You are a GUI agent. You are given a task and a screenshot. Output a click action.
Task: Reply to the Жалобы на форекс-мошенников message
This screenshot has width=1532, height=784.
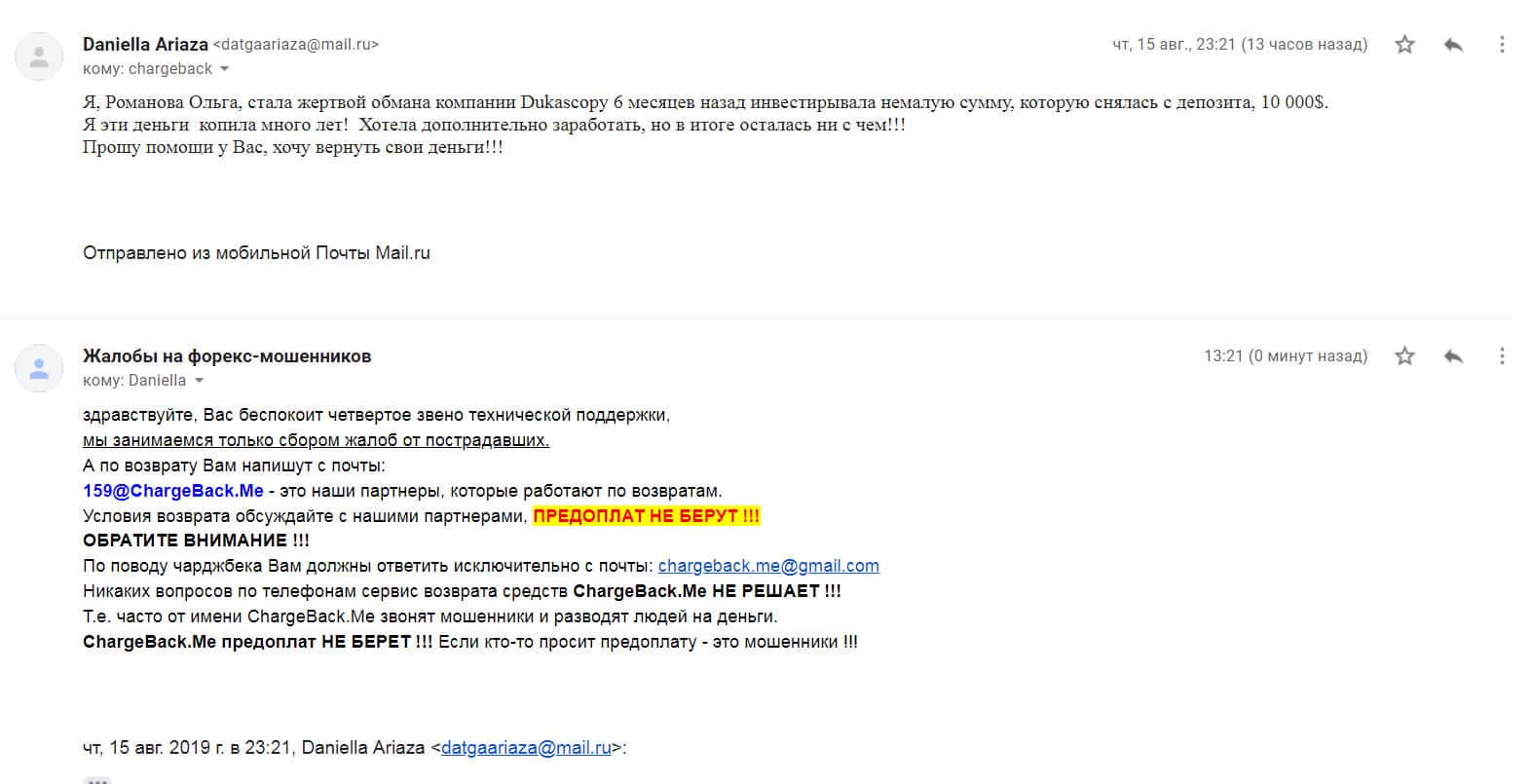[x=1453, y=356]
